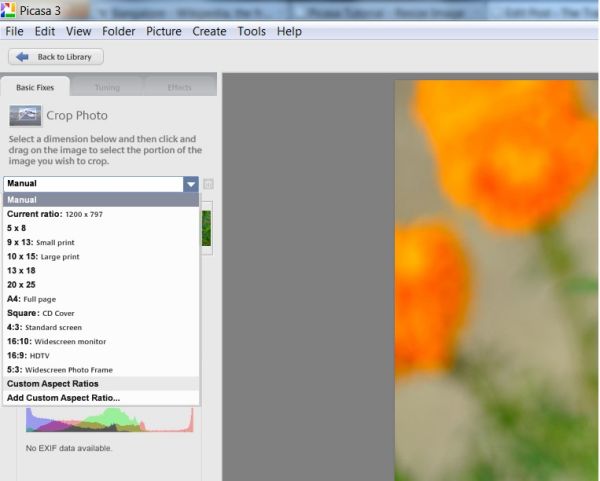Choose 5:3 Widescreen Photo Frame ratio
600x481 pixels.
click(x=101, y=370)
